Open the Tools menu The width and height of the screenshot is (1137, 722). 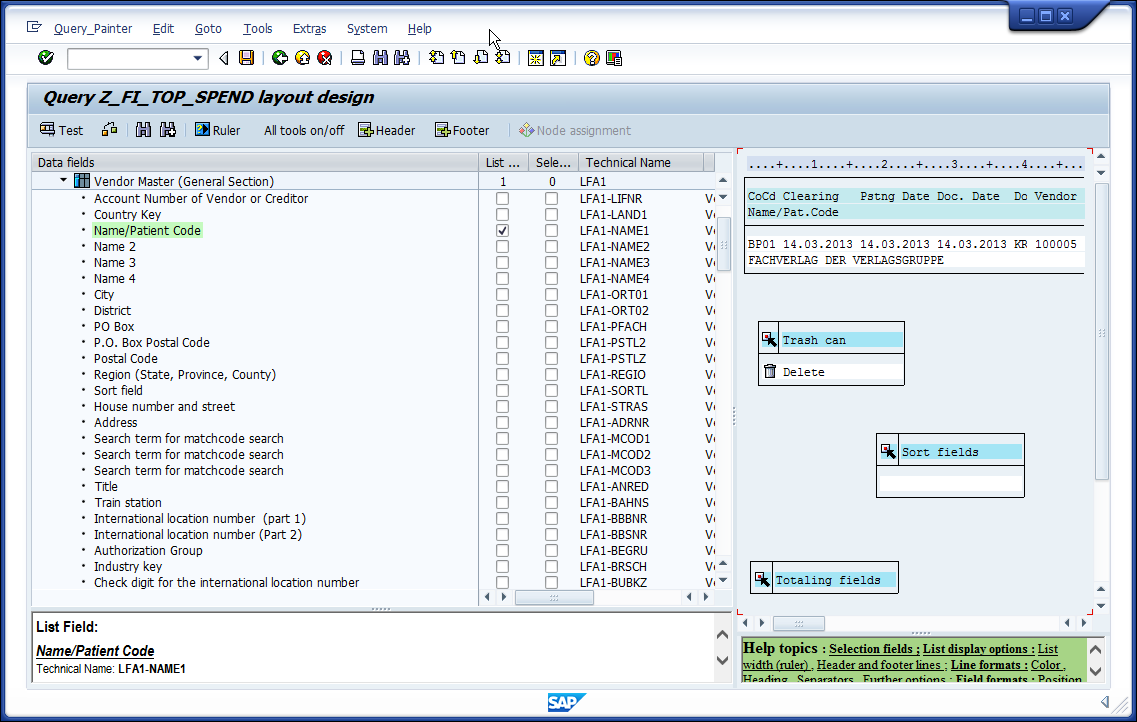click(x=257, y=28)
